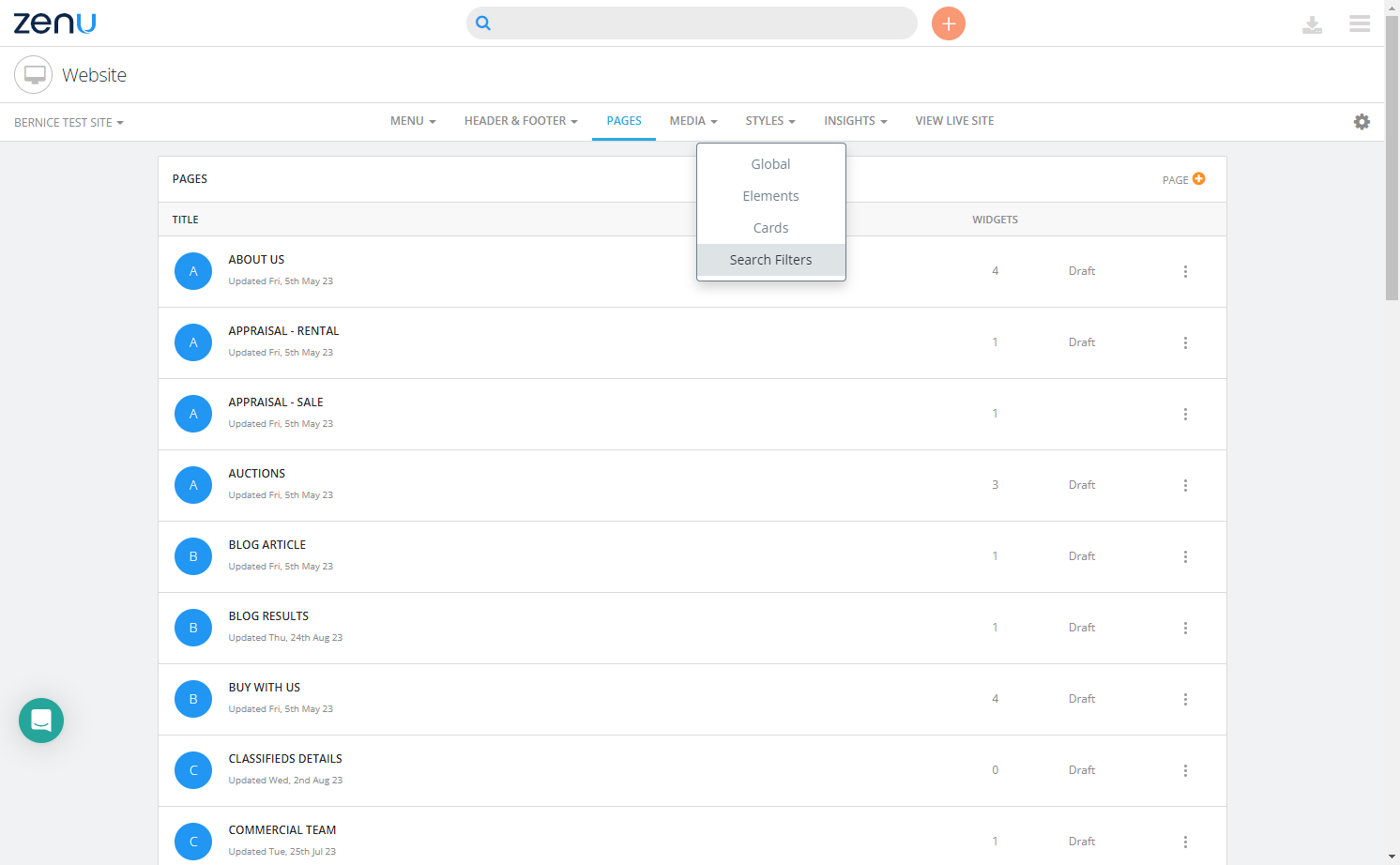Open the AUCTIONS page
The height and width of the screenshot is (865, 1400).
pyautogui.click(x=257, y=474)
